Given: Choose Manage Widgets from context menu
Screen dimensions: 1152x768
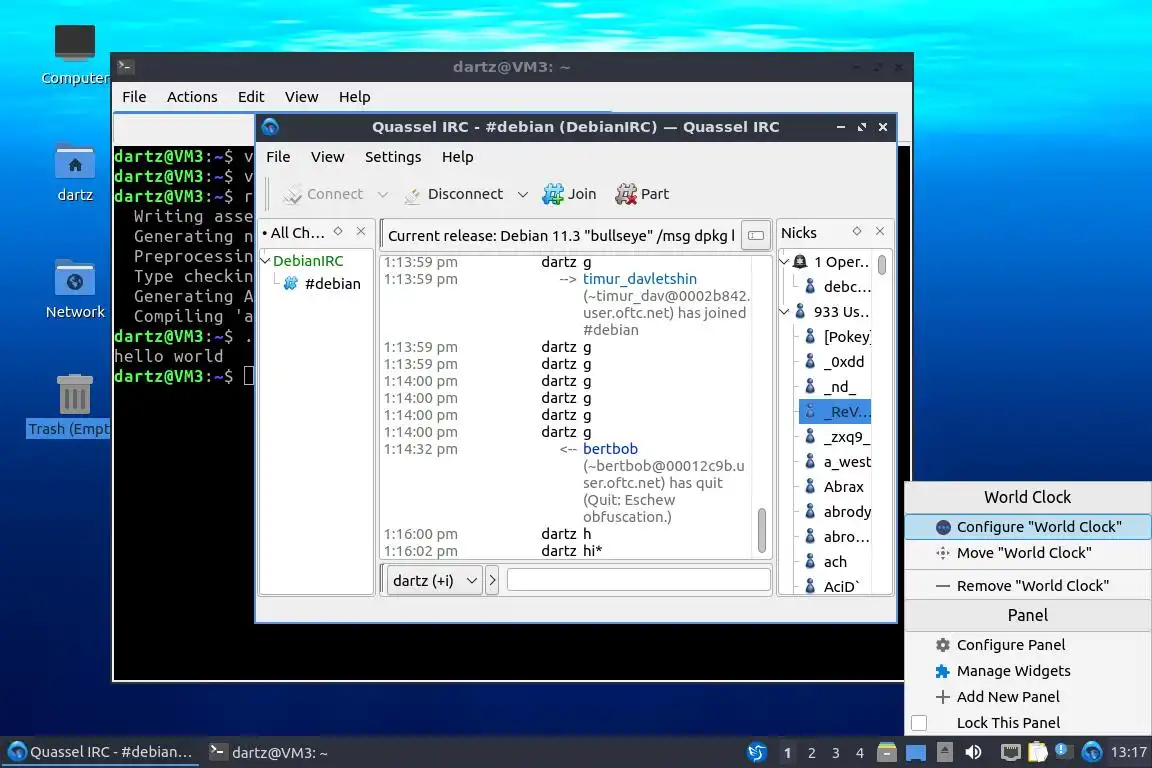Looking at the screenshot, I should click(1028, 671).
